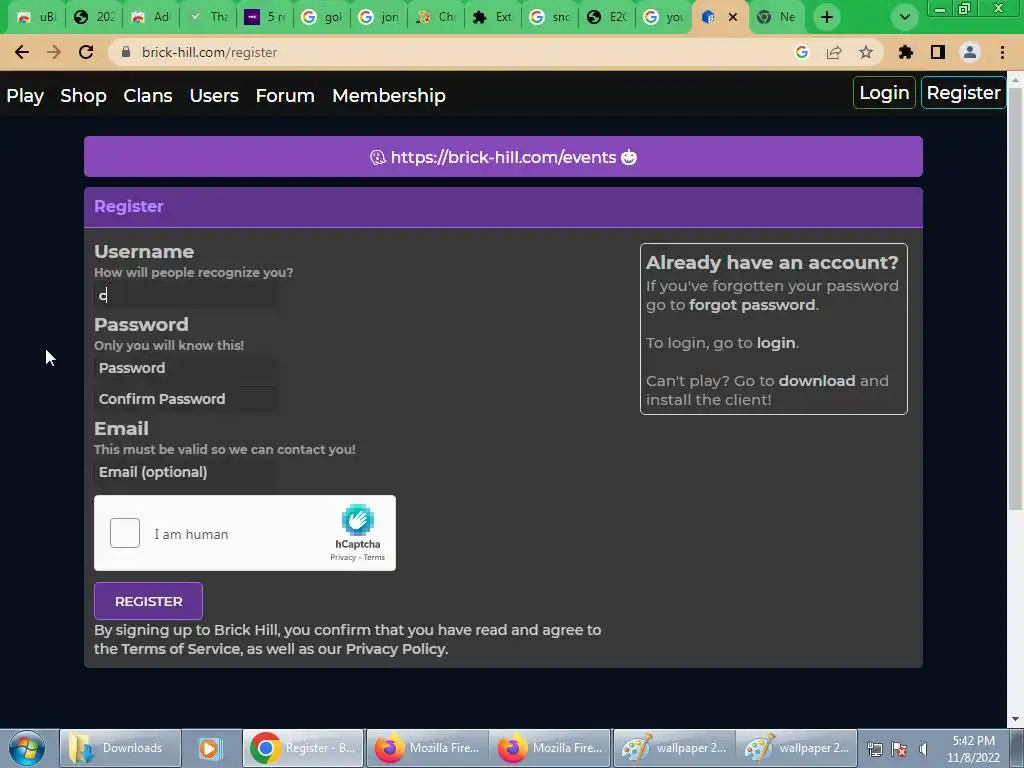1024x768 pixels.
Task: Open the brick-hill.com/events banner link
Action: click(503, 157)
